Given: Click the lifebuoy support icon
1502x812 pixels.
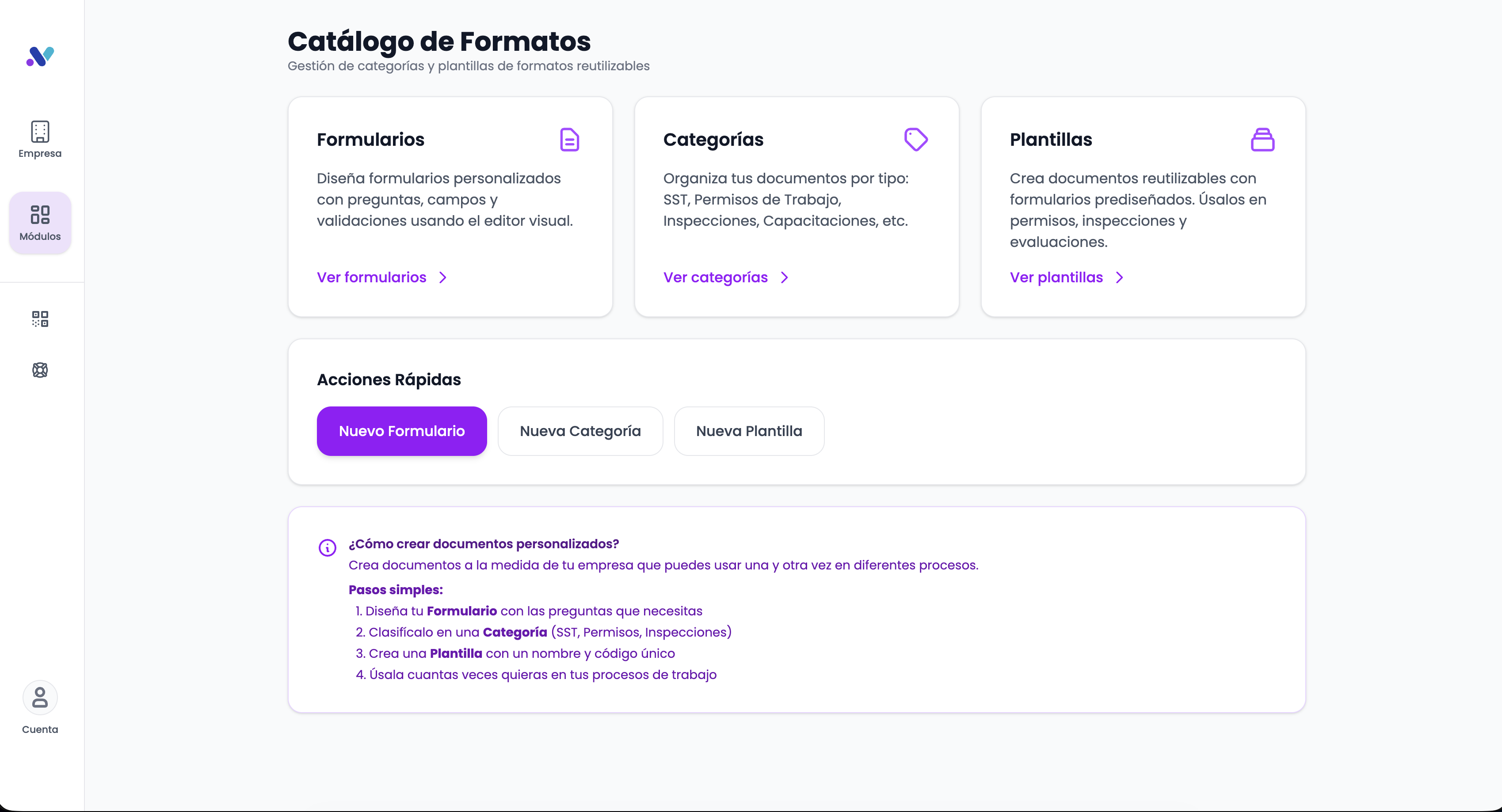Looking at the screenshot, I should 40,370.
